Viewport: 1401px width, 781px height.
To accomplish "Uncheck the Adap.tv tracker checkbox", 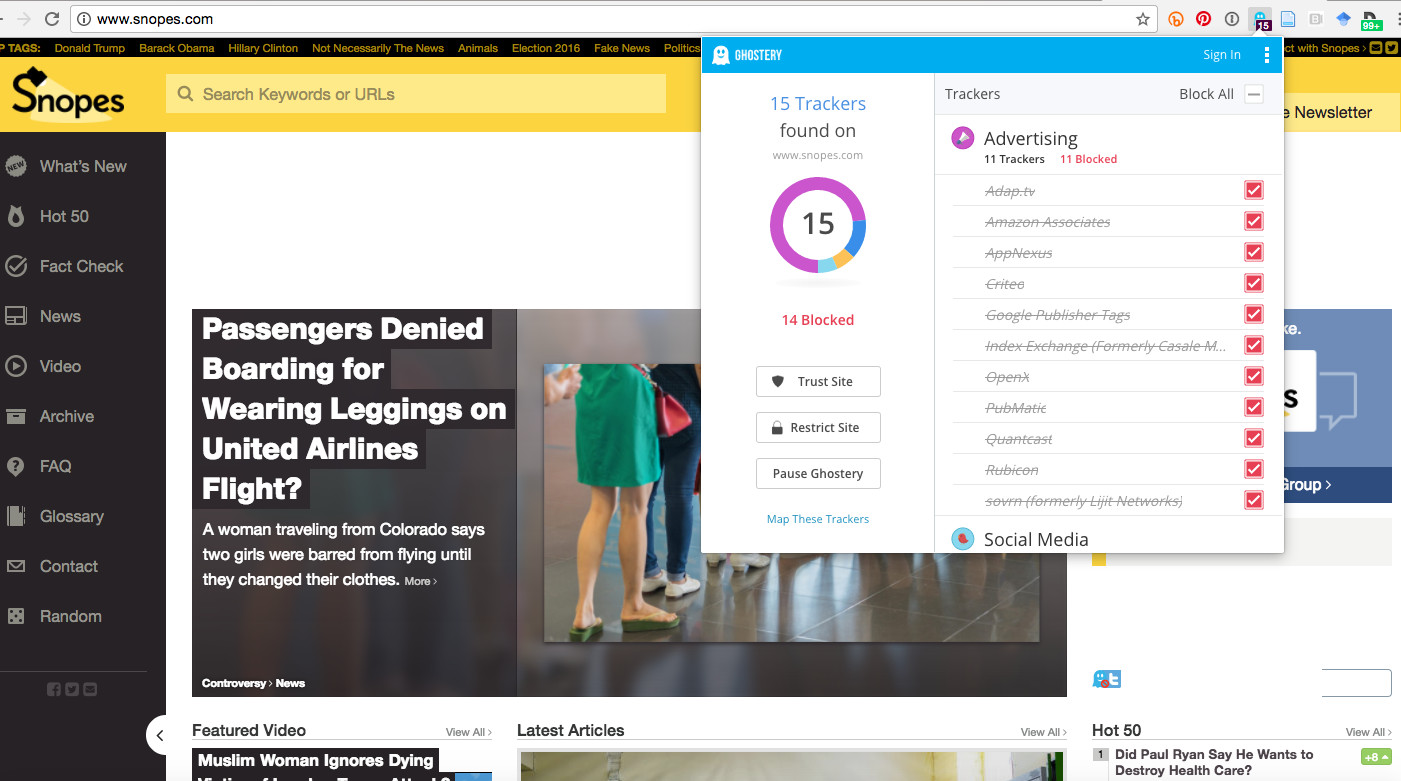I will (1253, 190).
